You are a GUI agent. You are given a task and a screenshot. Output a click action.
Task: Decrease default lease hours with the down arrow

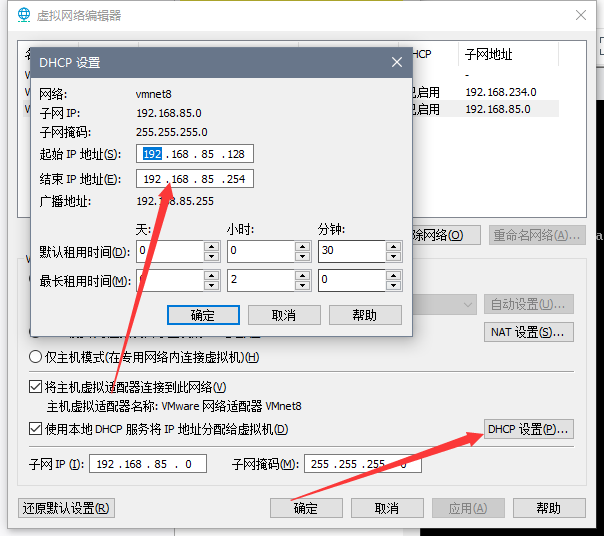[x=302, y=256]
